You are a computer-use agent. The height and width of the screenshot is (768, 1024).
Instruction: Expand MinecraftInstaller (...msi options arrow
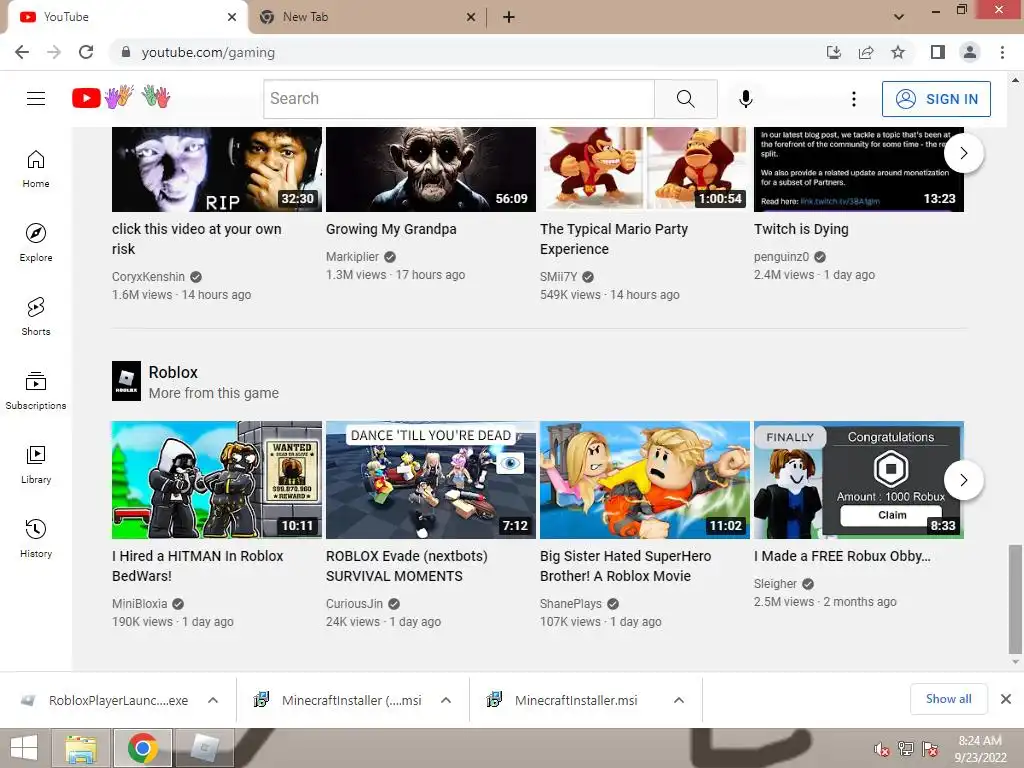(446, 700)
